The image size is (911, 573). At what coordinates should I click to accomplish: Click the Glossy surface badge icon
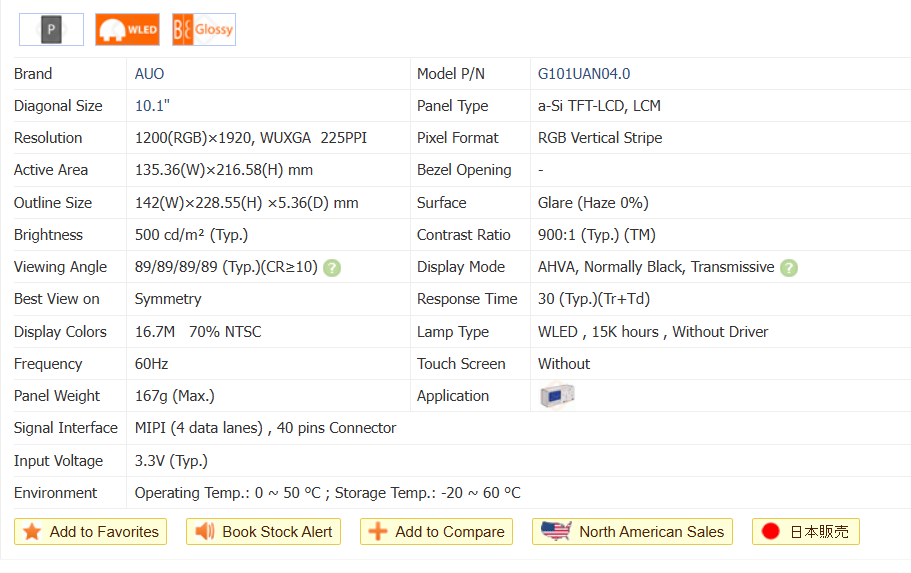[x=203, y=30]
